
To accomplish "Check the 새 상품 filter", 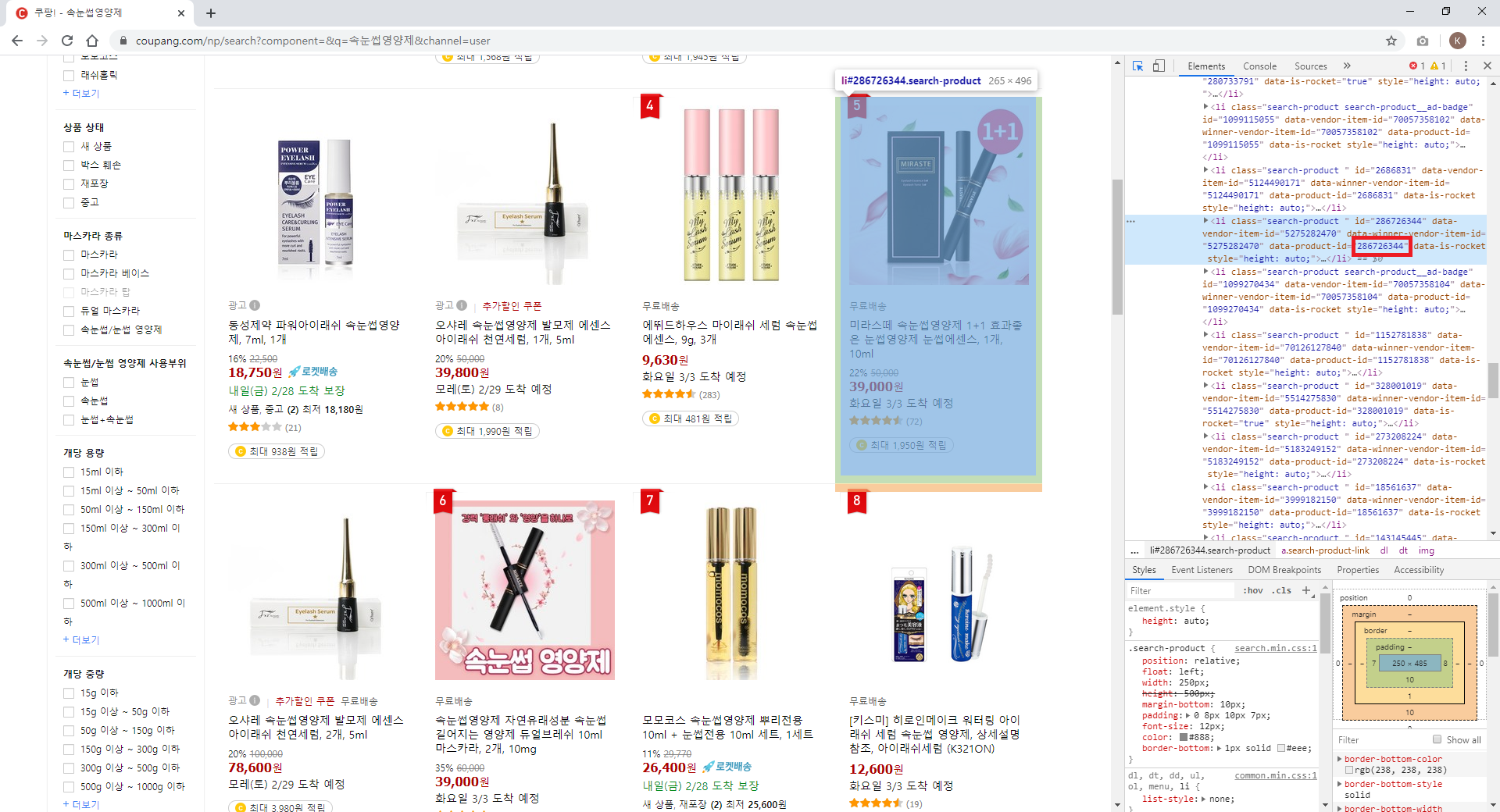I will click(x=69, y=147).
